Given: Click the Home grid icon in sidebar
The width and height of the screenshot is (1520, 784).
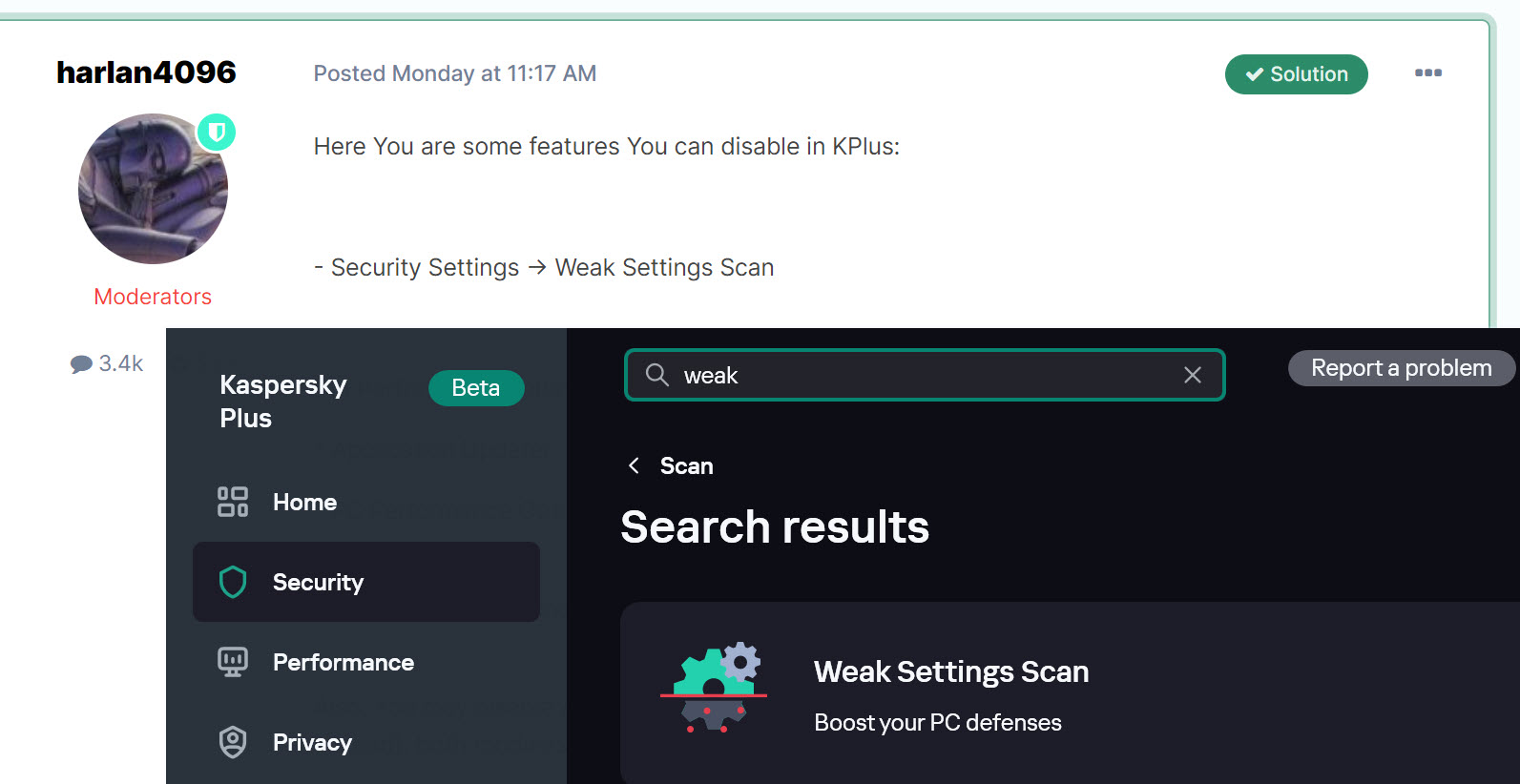Looking at the screenshot, I should (x=233, y=502).
